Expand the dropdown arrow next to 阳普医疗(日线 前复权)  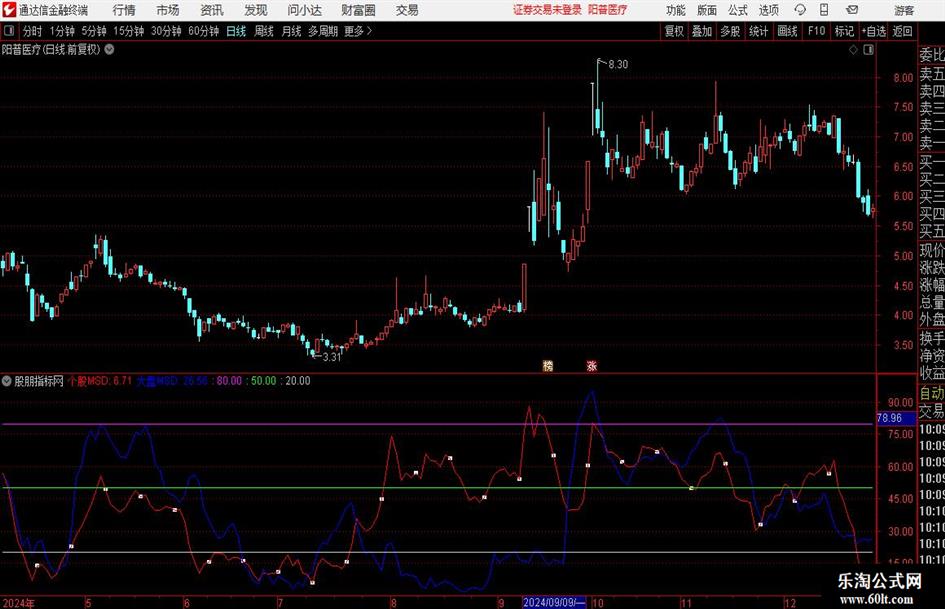click(x=110, y=49)
